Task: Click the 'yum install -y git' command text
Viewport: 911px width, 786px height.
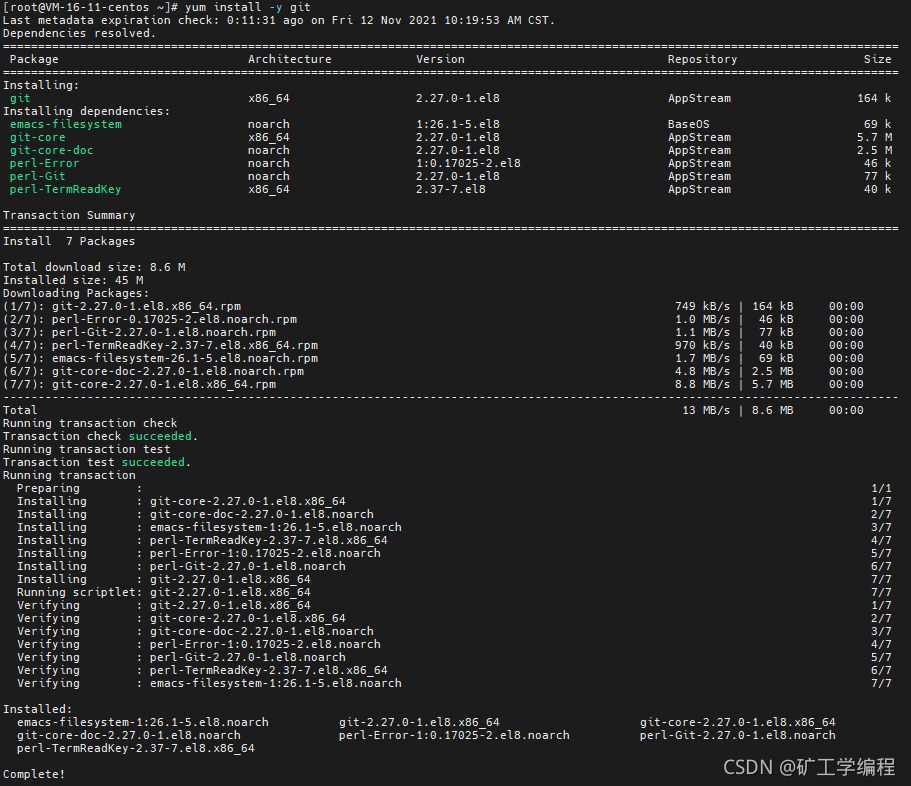Action: 248,8
